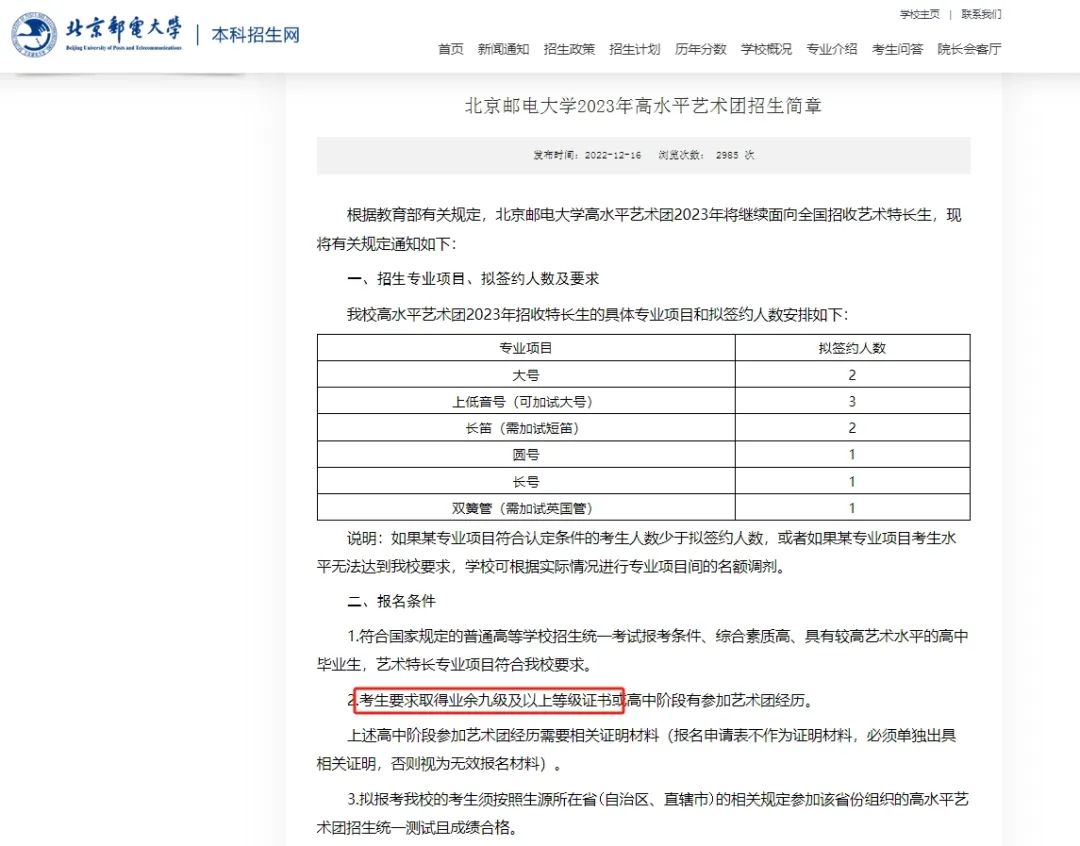Open the 考生问答 menu item

(x=897, y=49)
